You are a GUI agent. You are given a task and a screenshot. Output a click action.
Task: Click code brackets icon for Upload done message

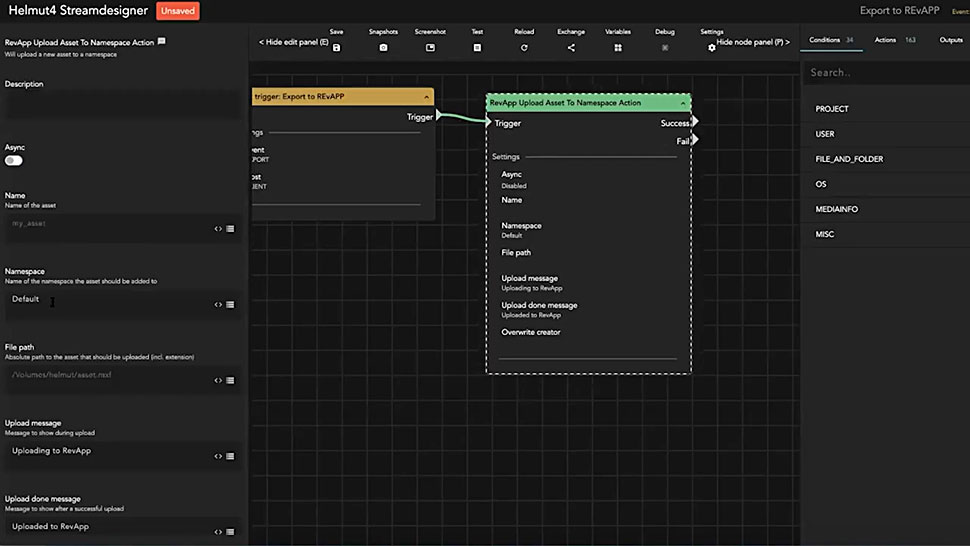(x=218, y=532)
